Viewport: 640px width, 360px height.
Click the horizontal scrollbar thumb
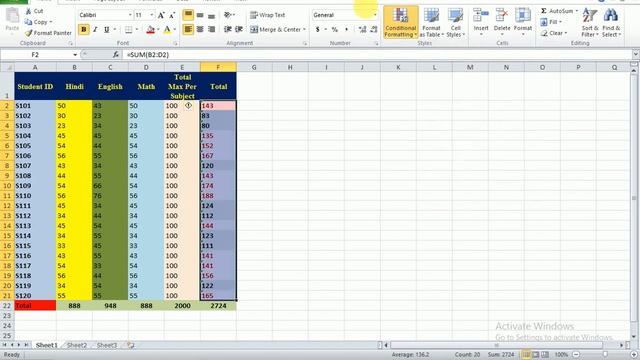(496, 345)
